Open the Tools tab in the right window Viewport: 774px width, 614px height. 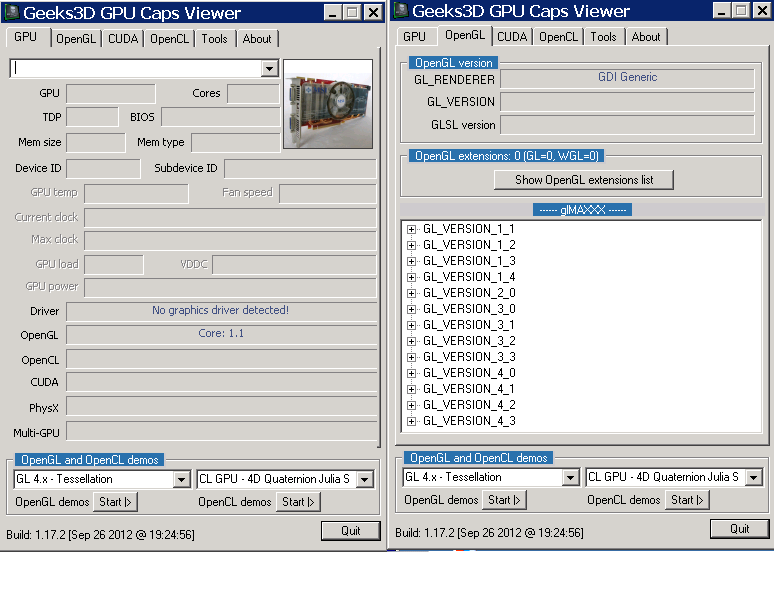[x=603, y=37]
